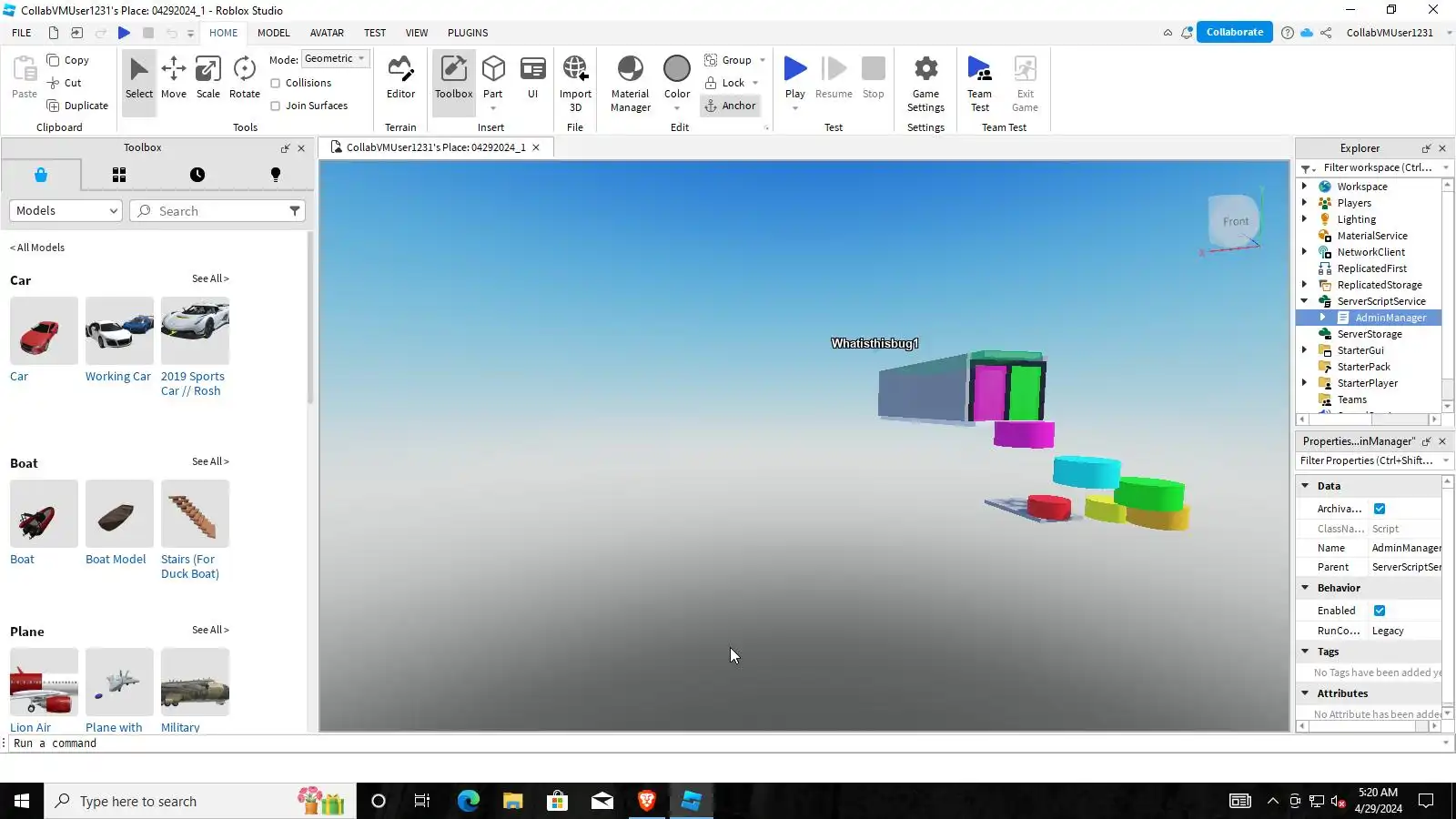Select the Boat Model thumbnail
1456x819 pixels.
tap(119, 513)
